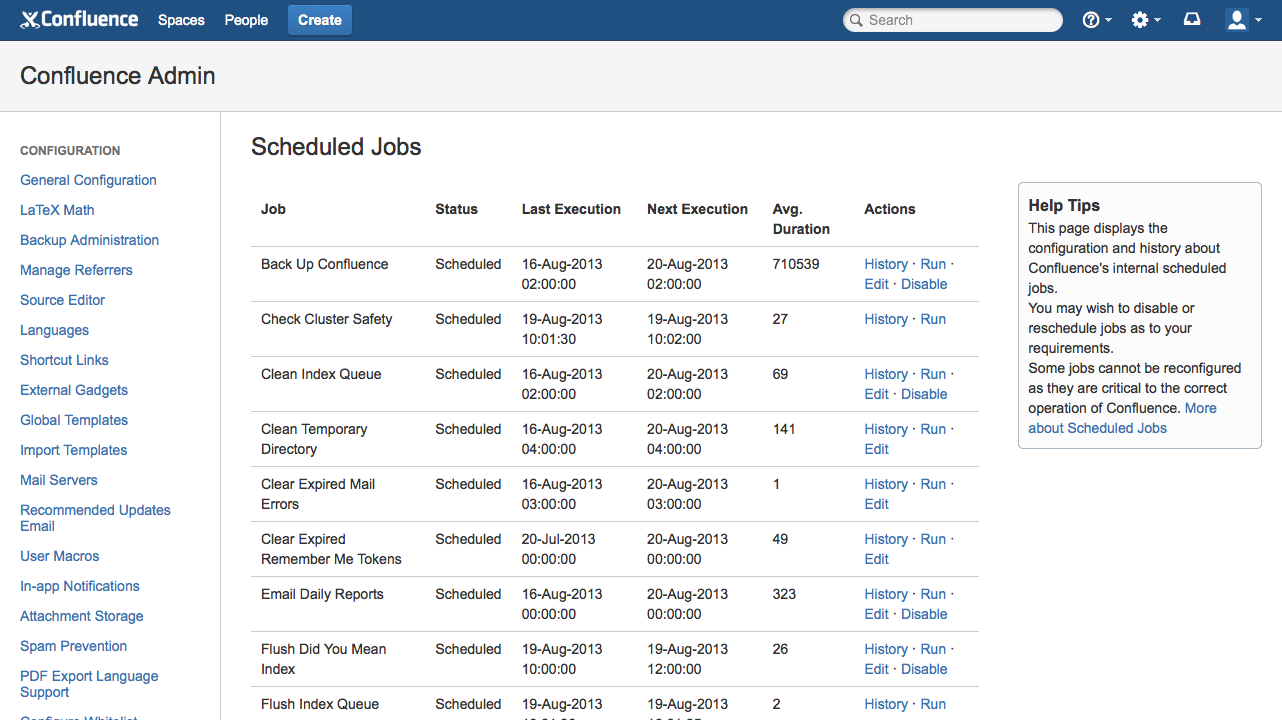This screenshot has height=720, width=1282.
Task: Disable the Clean Index Queue job
Action: pos(924,394)
